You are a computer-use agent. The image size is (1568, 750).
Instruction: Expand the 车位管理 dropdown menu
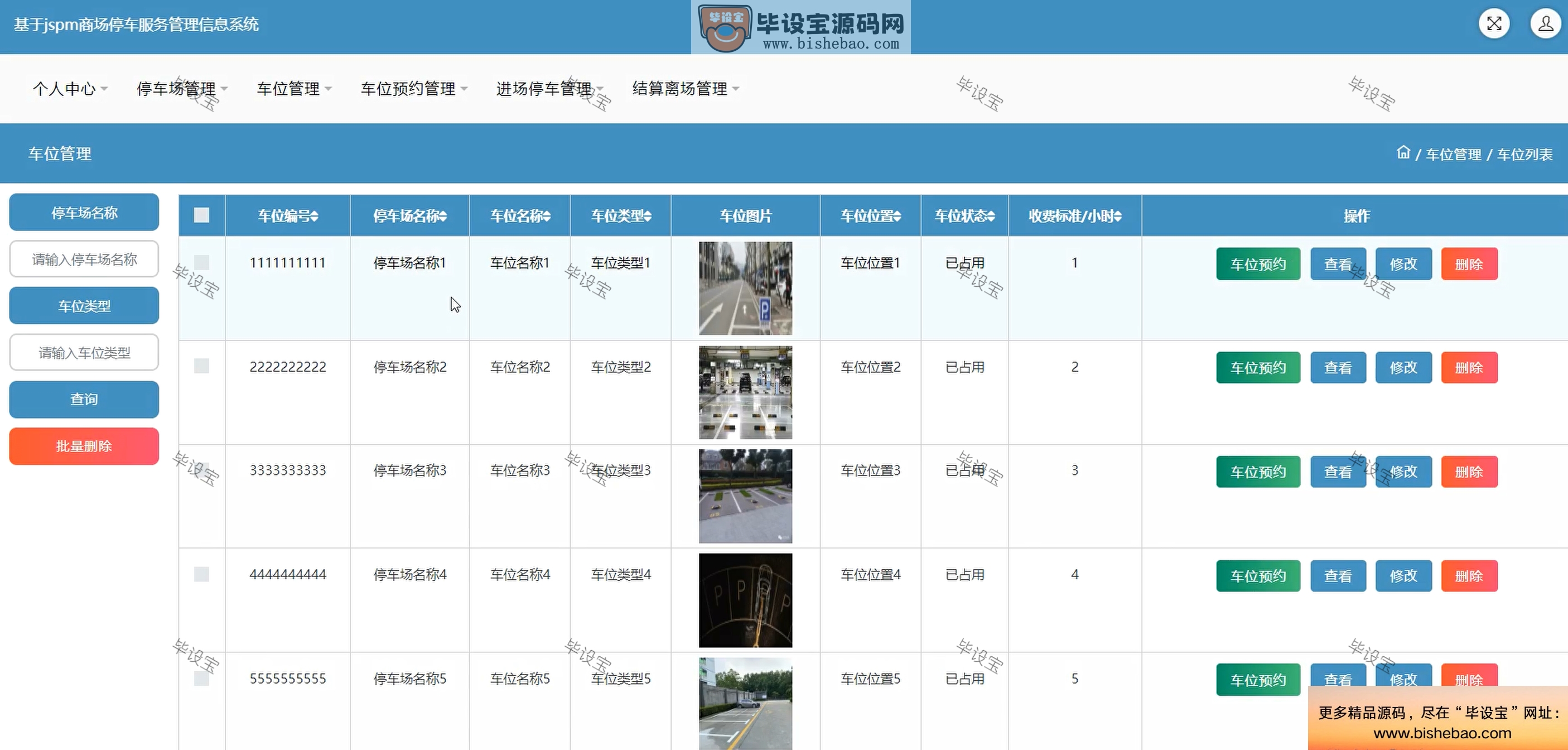(295, 89)
